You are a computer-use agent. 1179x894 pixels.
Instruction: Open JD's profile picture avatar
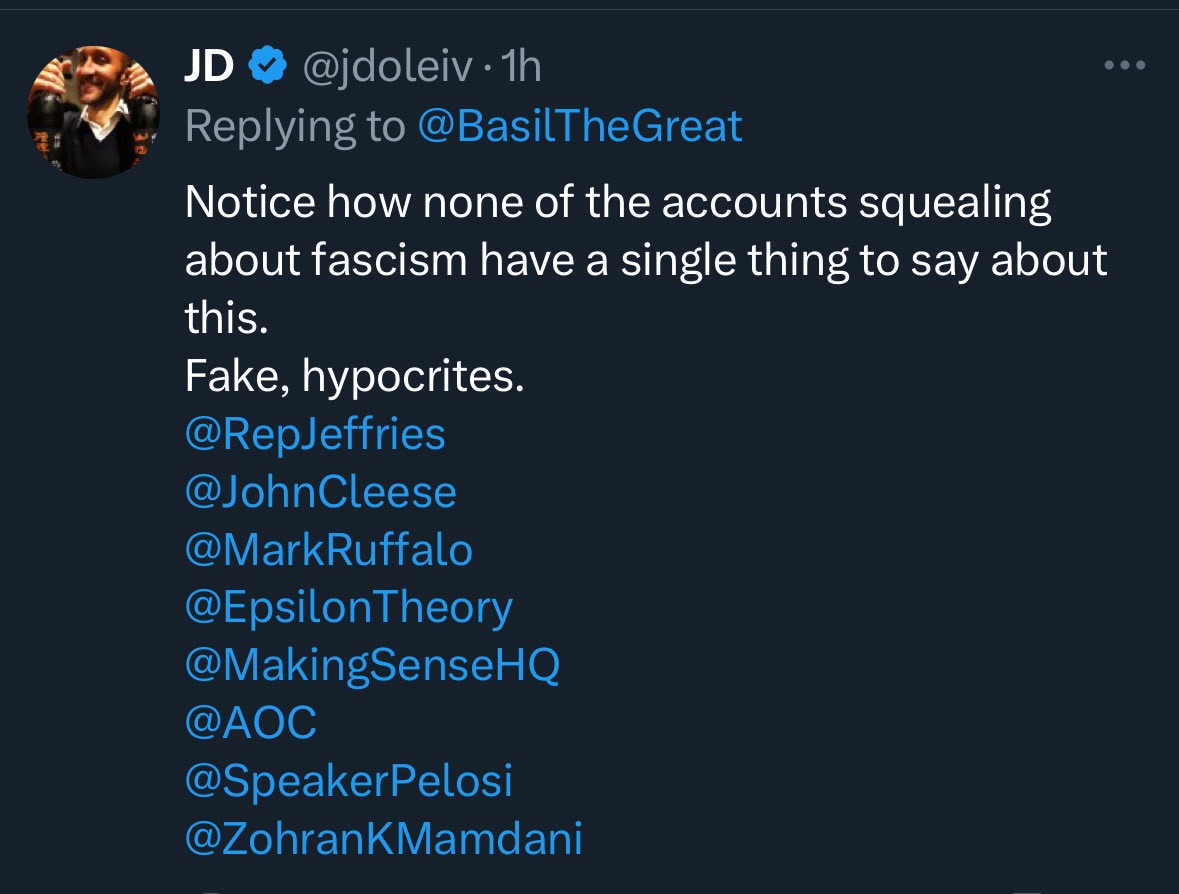point(93,112)
